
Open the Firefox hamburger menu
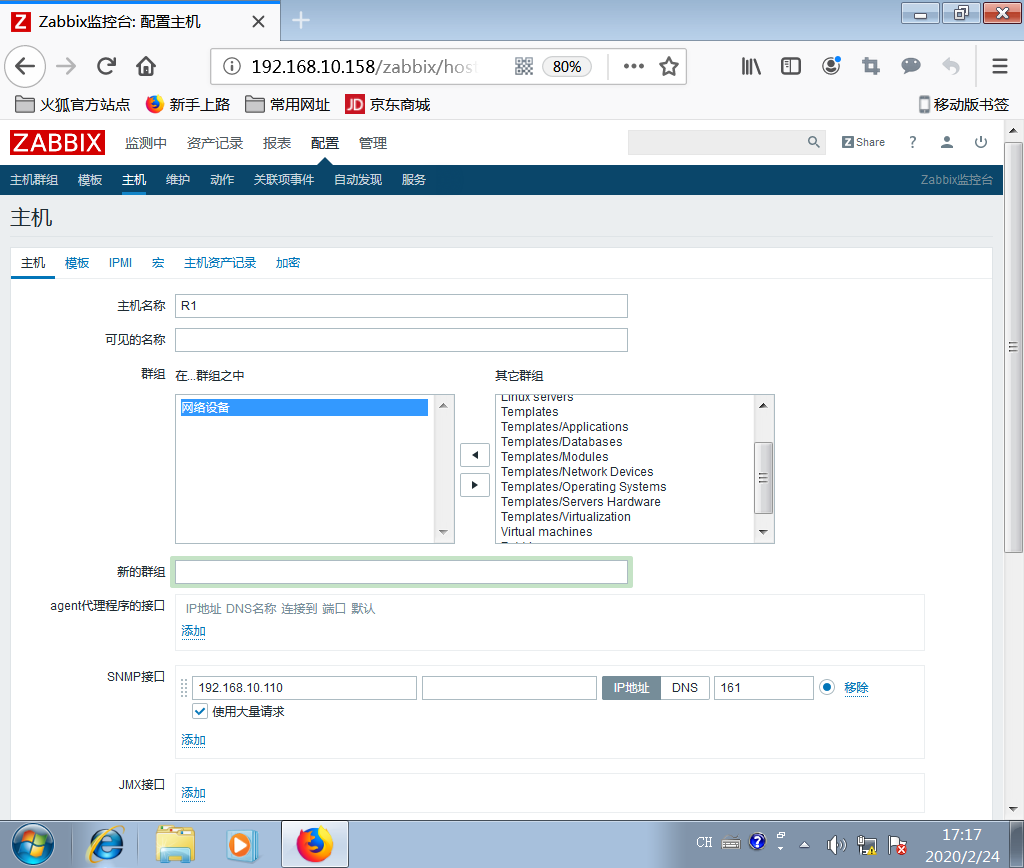click(1000, 66)
